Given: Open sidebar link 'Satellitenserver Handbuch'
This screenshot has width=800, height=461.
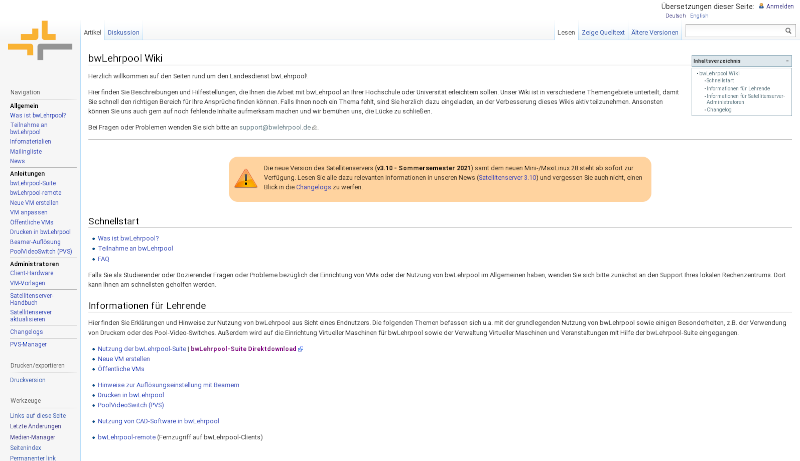Looking at the screenshot, I should pos(31,299).
